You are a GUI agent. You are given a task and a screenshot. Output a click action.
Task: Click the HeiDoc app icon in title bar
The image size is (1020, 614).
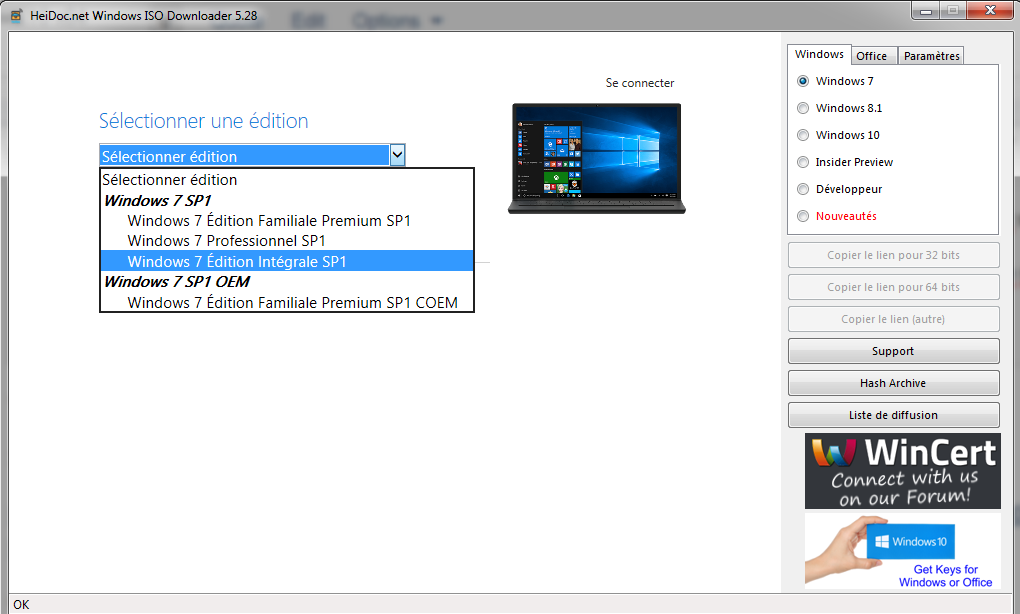[16, 16]
